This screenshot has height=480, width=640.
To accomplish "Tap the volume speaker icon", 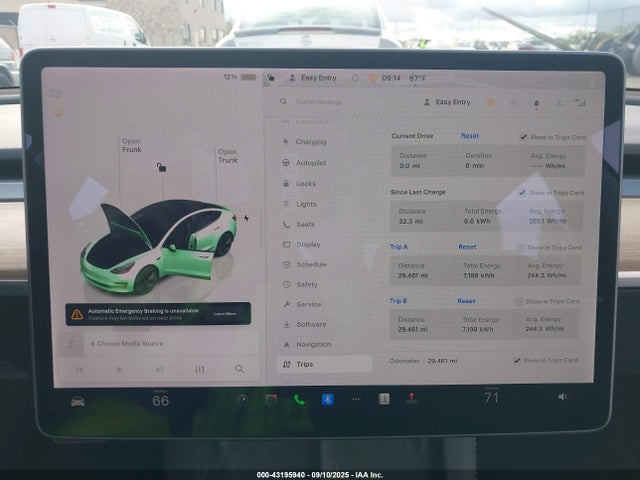I will [x=562, y=397].
